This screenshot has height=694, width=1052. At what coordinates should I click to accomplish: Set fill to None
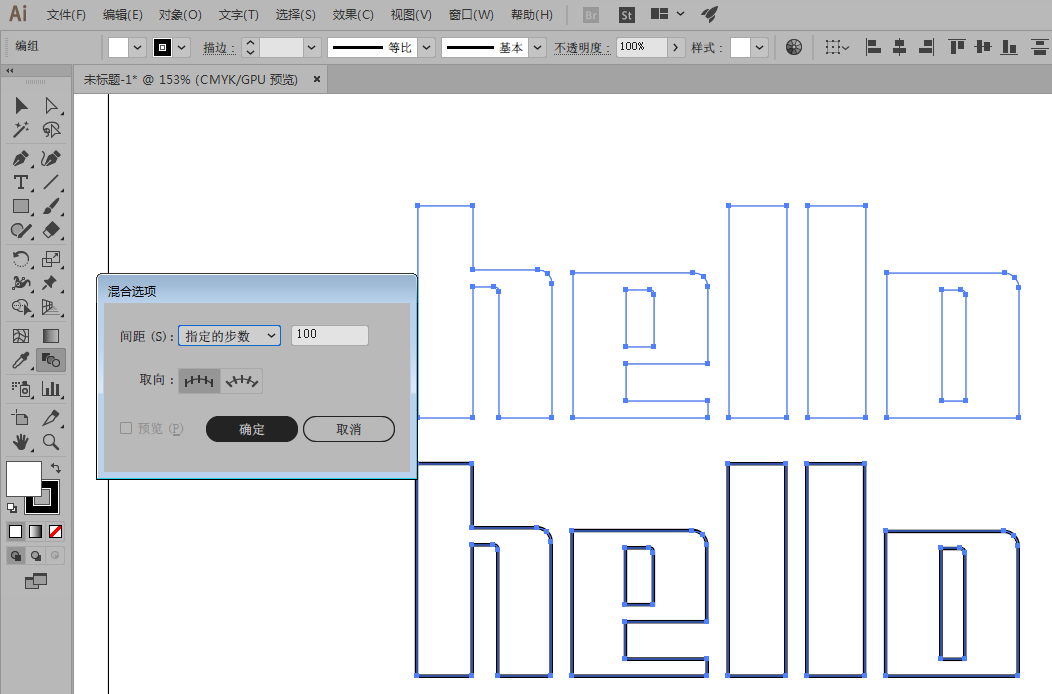(56, 532)
